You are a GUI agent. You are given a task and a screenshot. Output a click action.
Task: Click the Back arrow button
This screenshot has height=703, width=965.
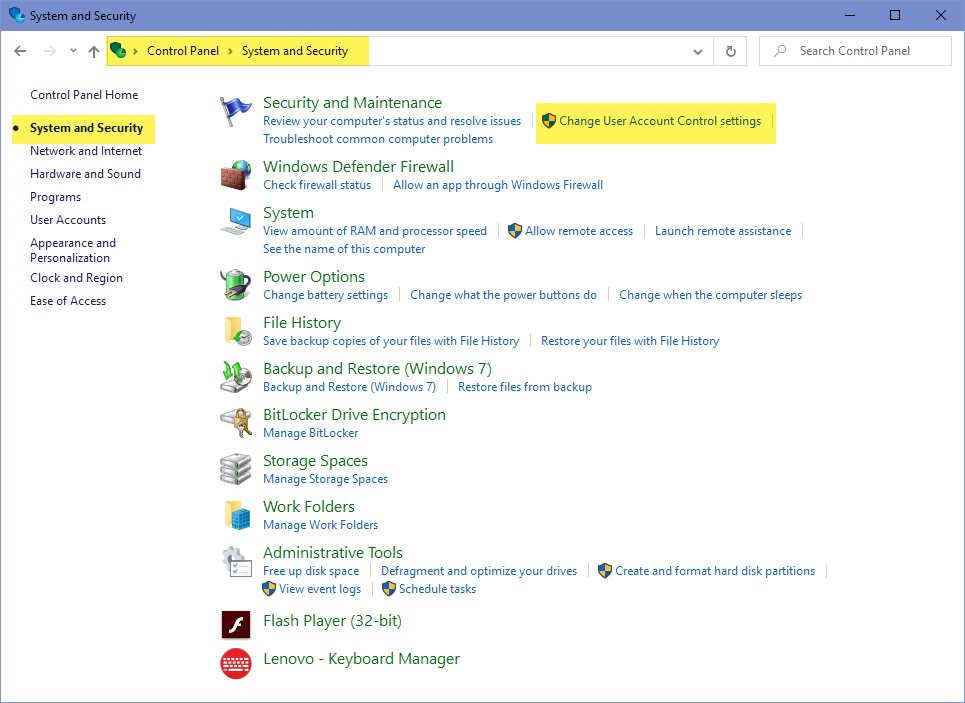pyautogui.click(x=20, y=51)
